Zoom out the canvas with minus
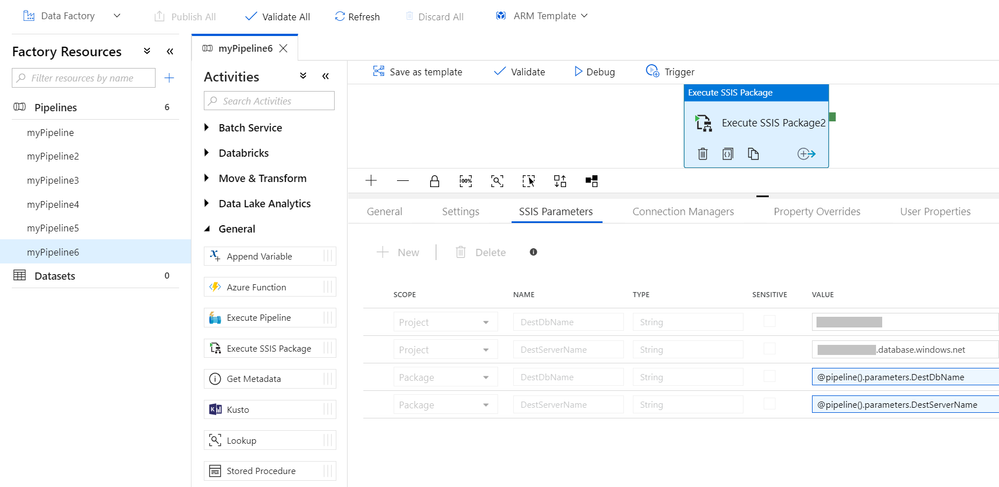 [x=403, y=181]
